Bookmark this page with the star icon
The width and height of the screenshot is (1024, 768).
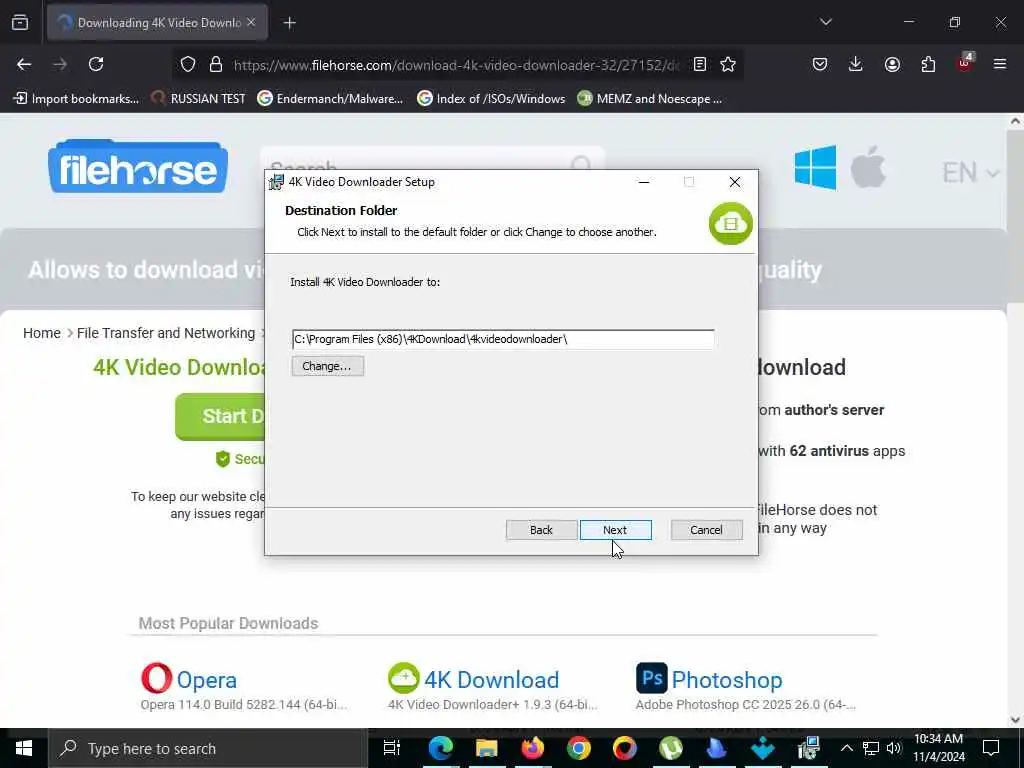(x=728, y=64)
